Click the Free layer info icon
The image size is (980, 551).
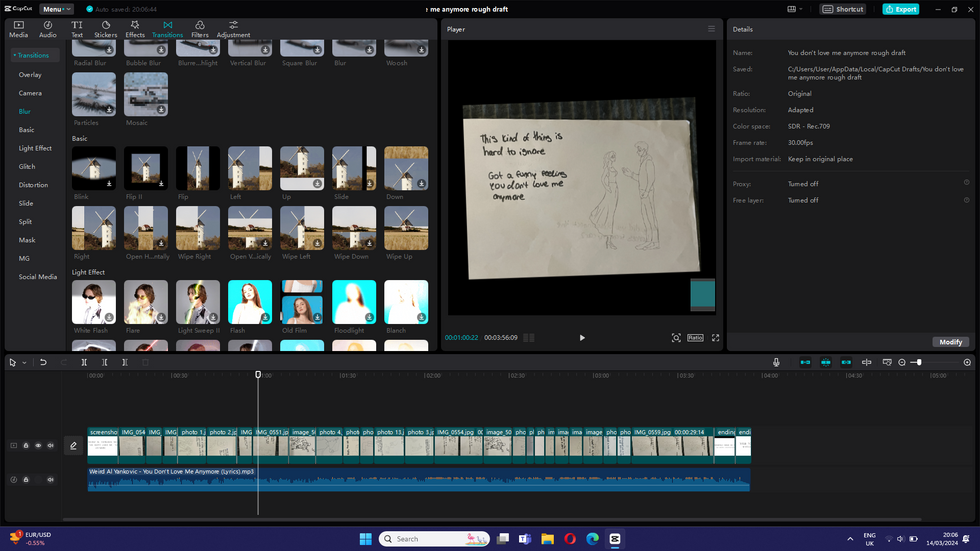pyautogui.click(x=966, y=200)
